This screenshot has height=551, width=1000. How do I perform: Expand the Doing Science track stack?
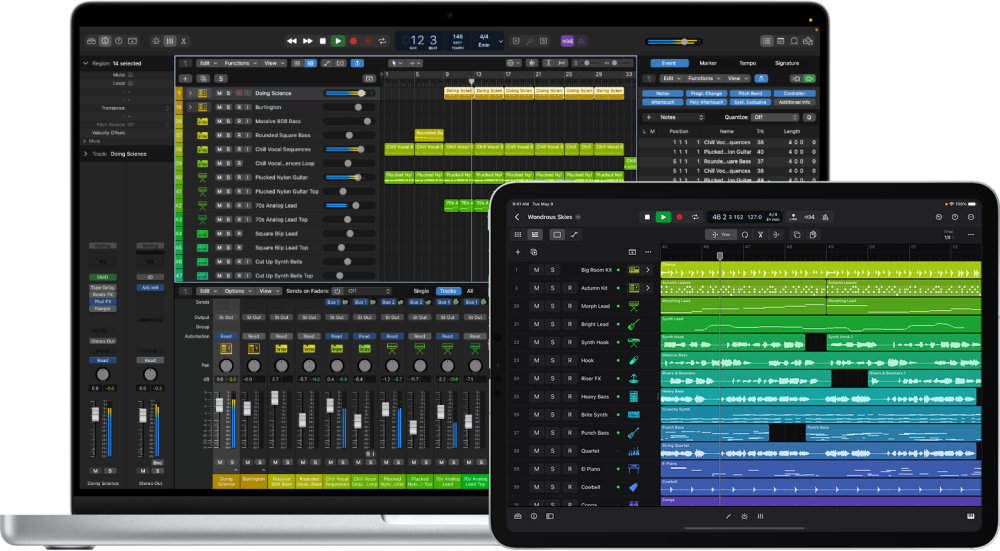tap(190, 93)
